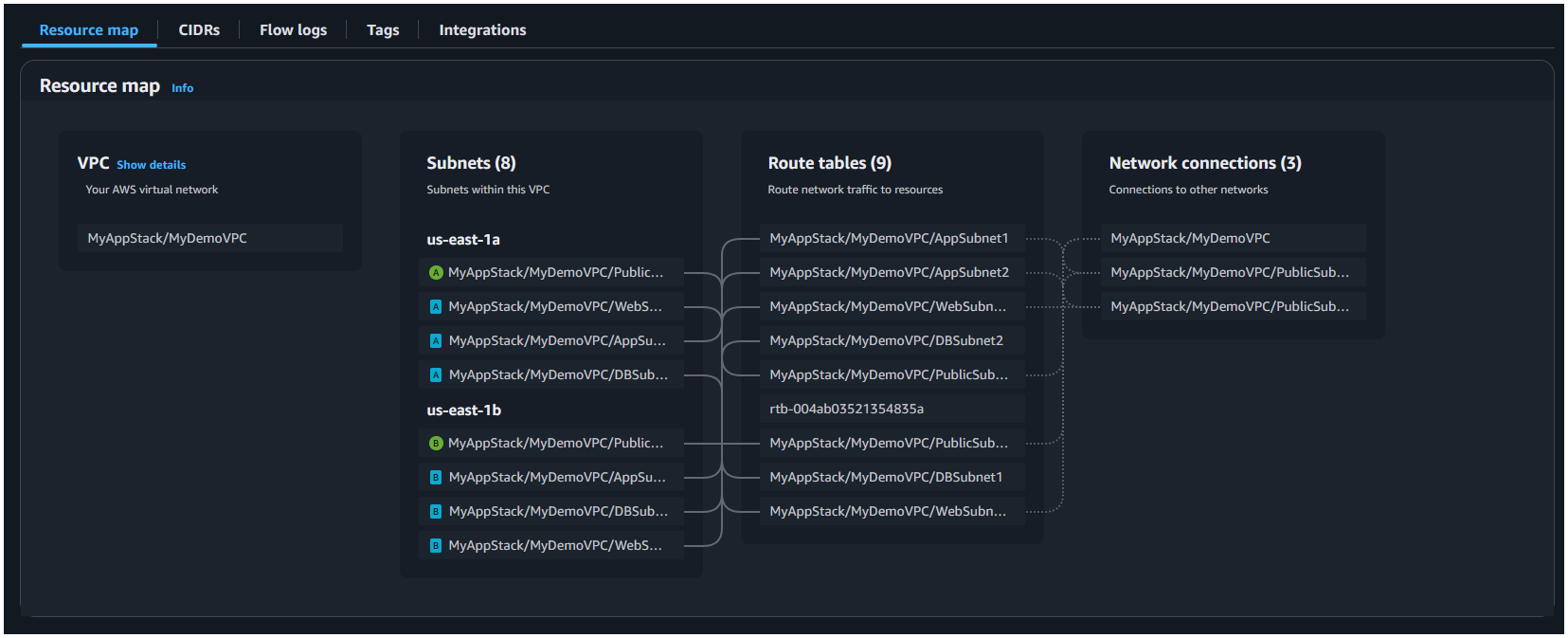Select the AppSubnet2 route table

[x=889, y=273]
